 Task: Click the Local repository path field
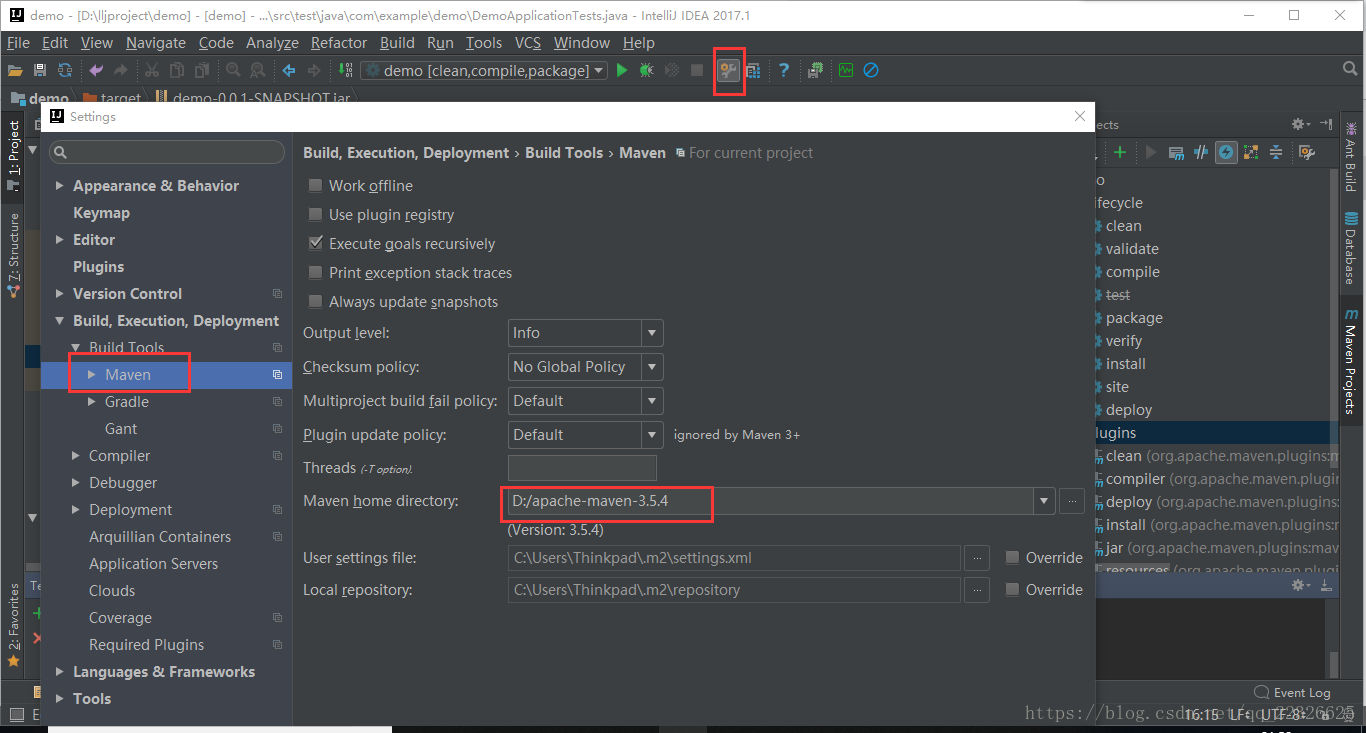point(734,590)
